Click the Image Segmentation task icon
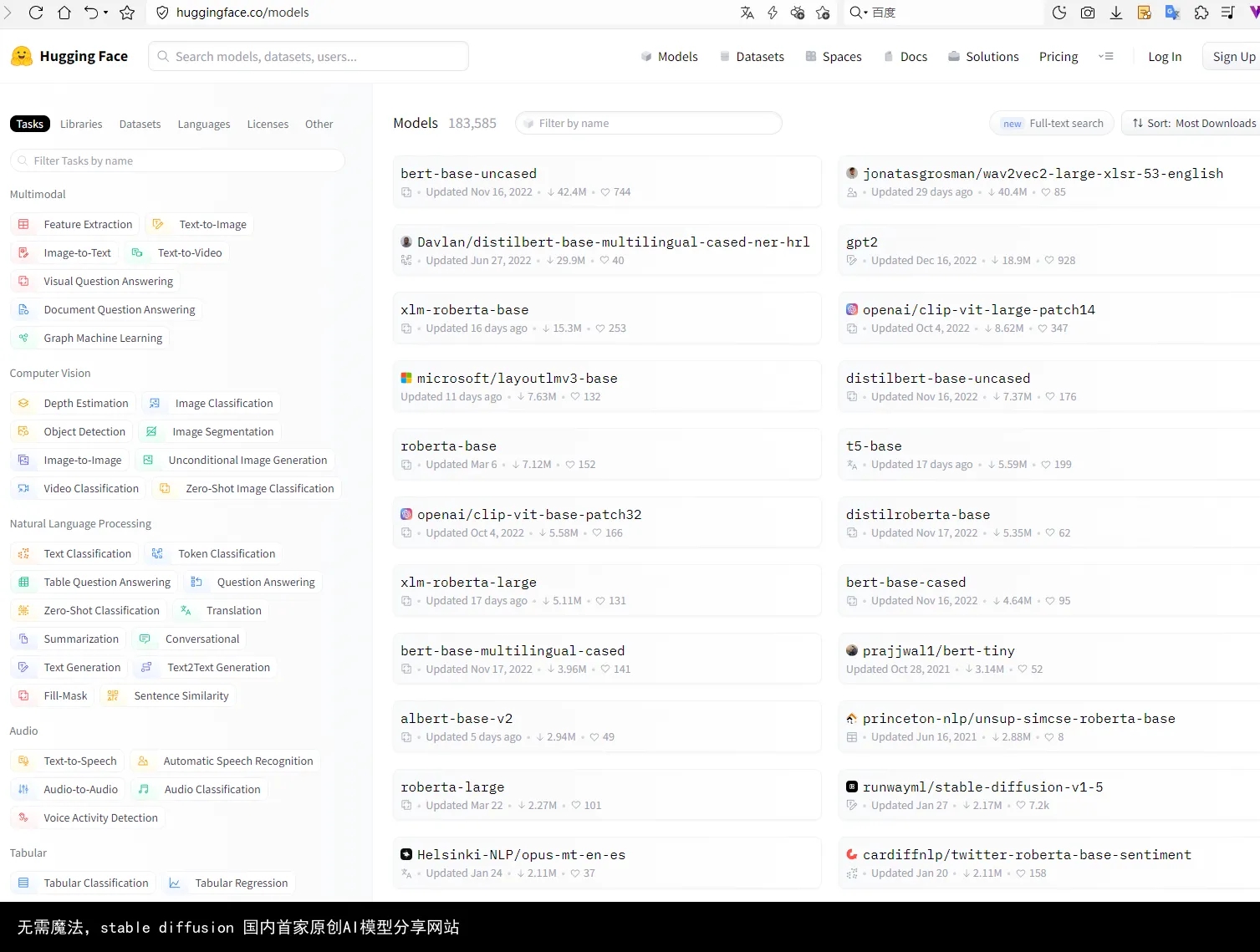The height and width of the screenshot is (952, 1260). click(x=151, y=431)
